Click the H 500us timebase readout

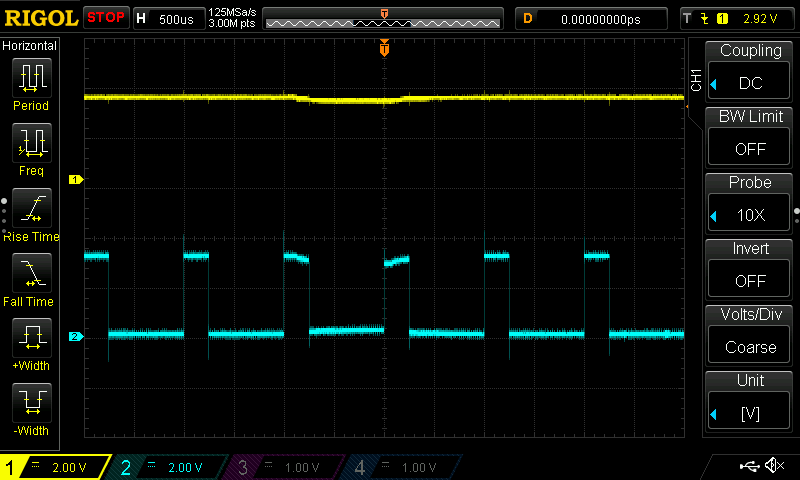point(169,19)
